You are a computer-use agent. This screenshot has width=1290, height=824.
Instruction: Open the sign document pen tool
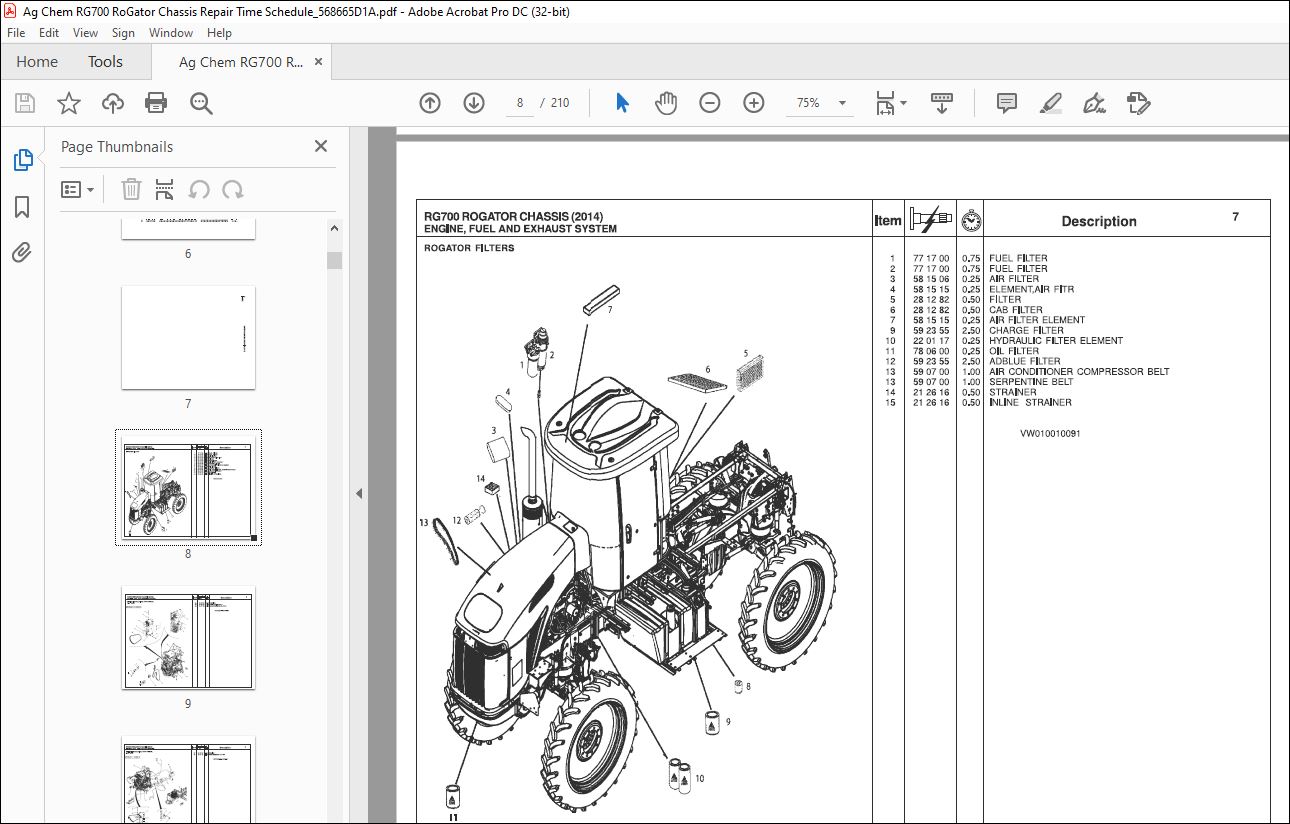point(1094,103)
